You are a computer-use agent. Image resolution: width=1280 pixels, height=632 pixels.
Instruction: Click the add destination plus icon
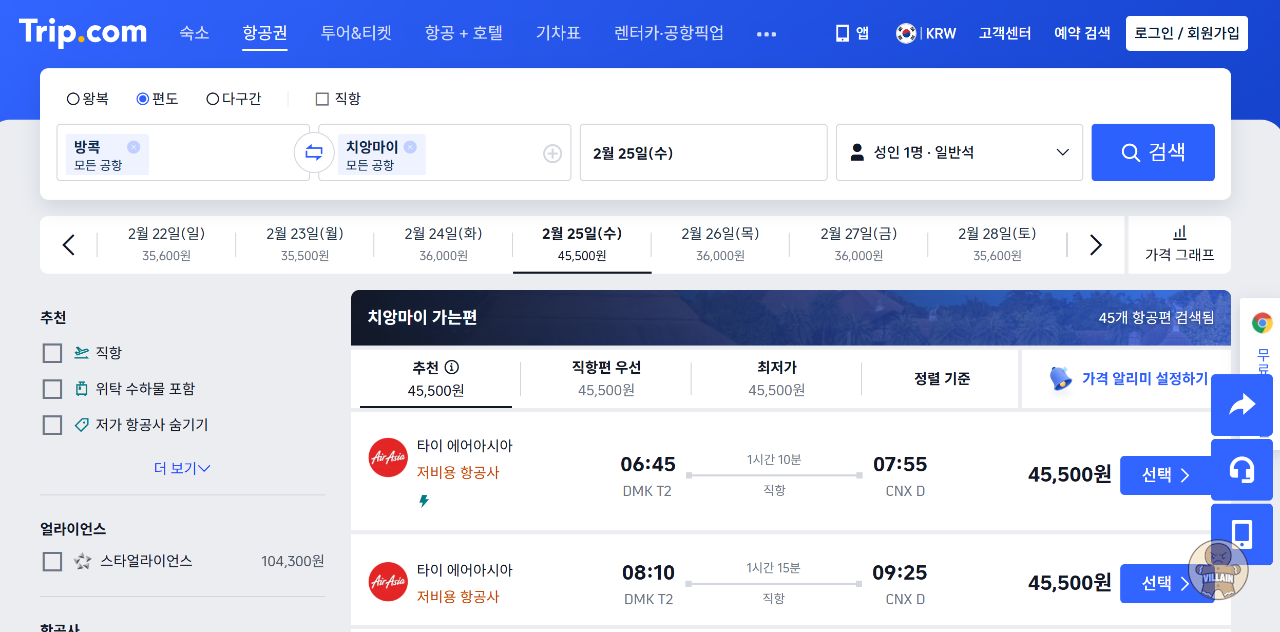tap(552, 153)
